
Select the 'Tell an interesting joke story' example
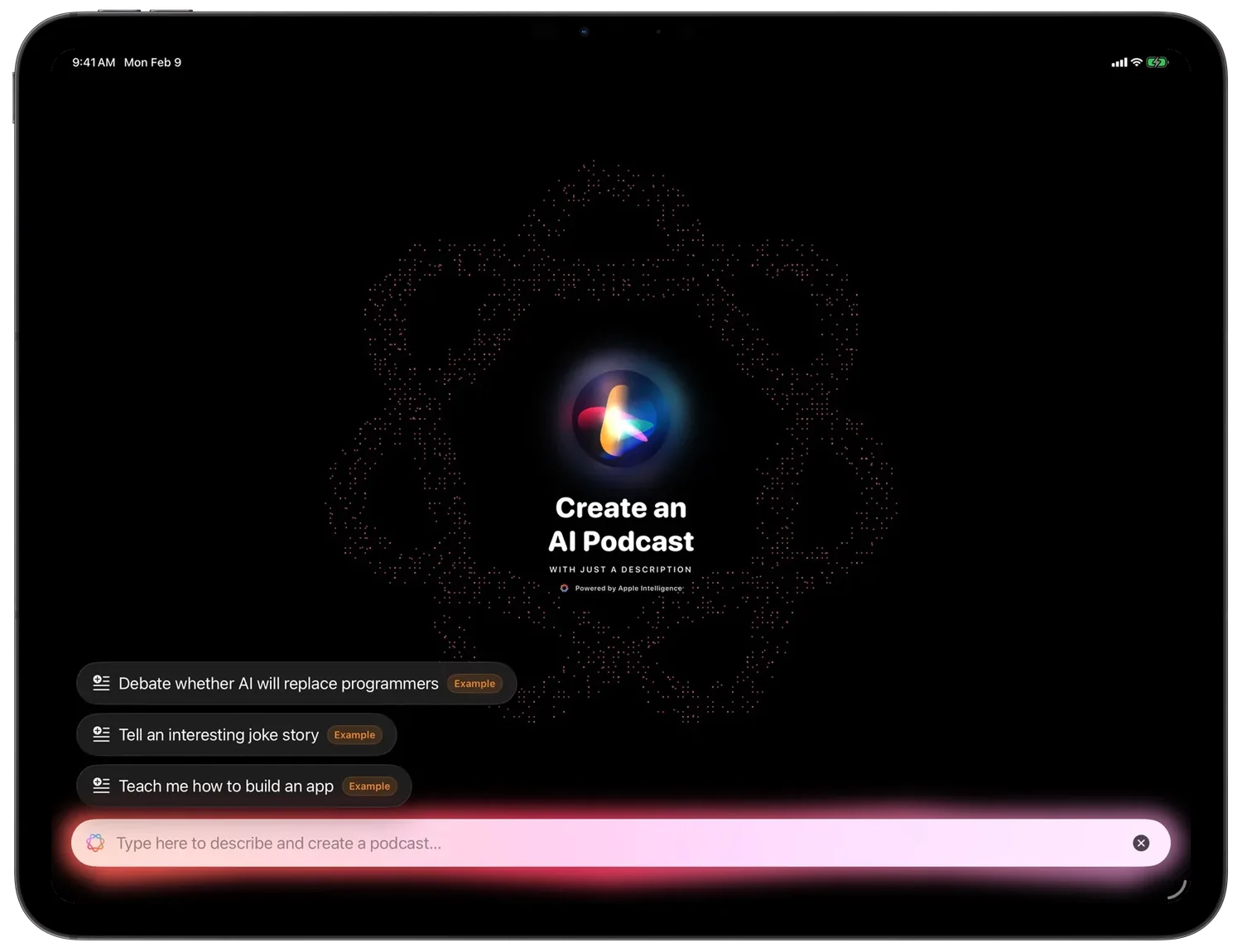click(237, 735)
